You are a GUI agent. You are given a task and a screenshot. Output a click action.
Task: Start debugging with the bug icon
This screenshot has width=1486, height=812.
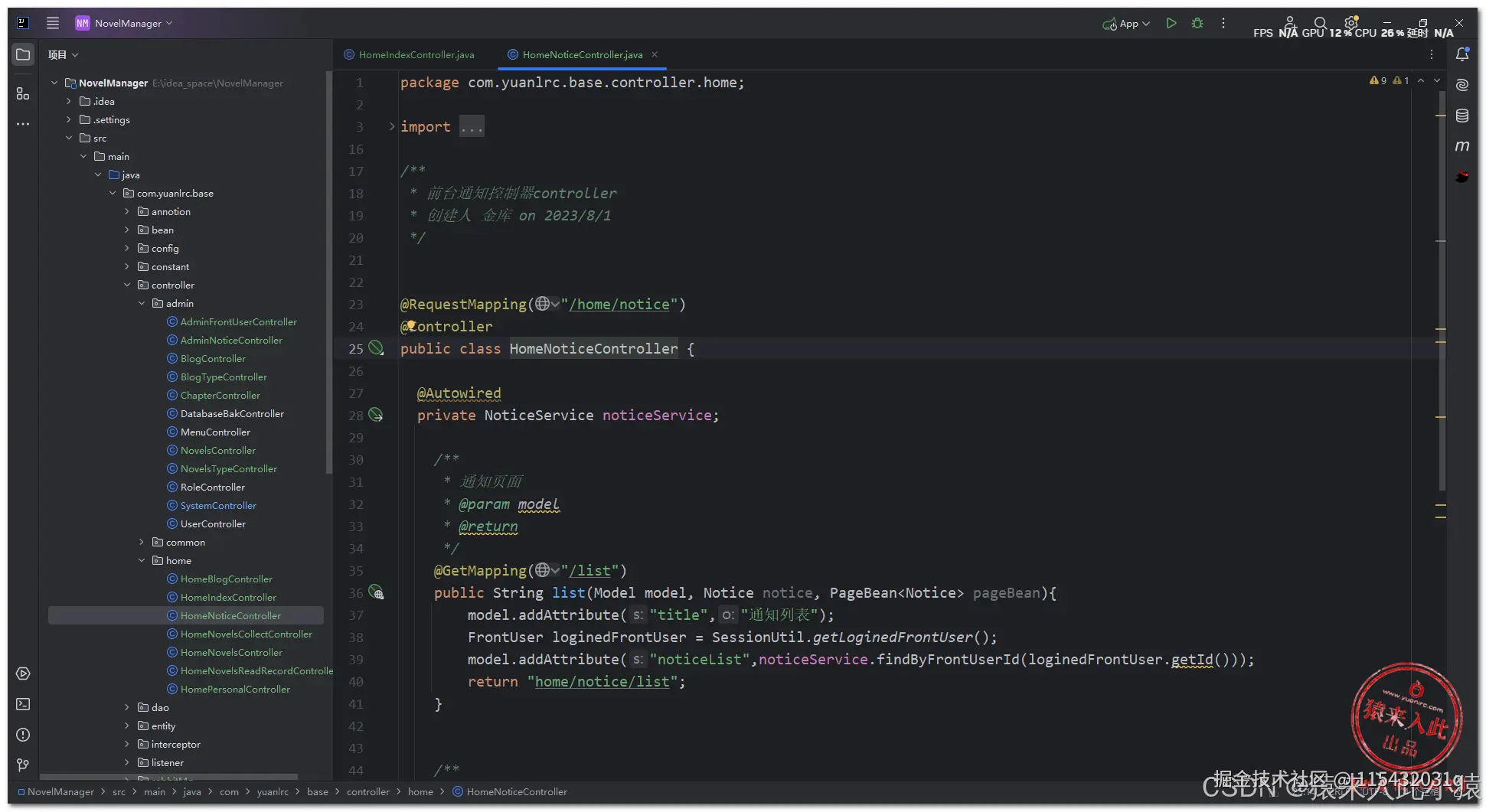(x=1197, y=24)
